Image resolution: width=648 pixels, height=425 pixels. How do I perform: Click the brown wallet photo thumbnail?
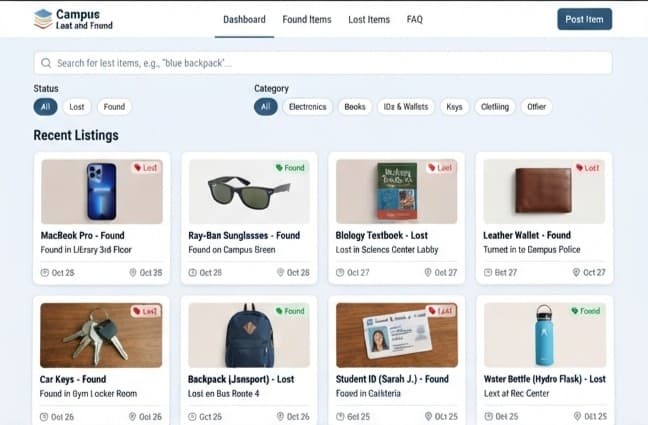tap(544, 191)
